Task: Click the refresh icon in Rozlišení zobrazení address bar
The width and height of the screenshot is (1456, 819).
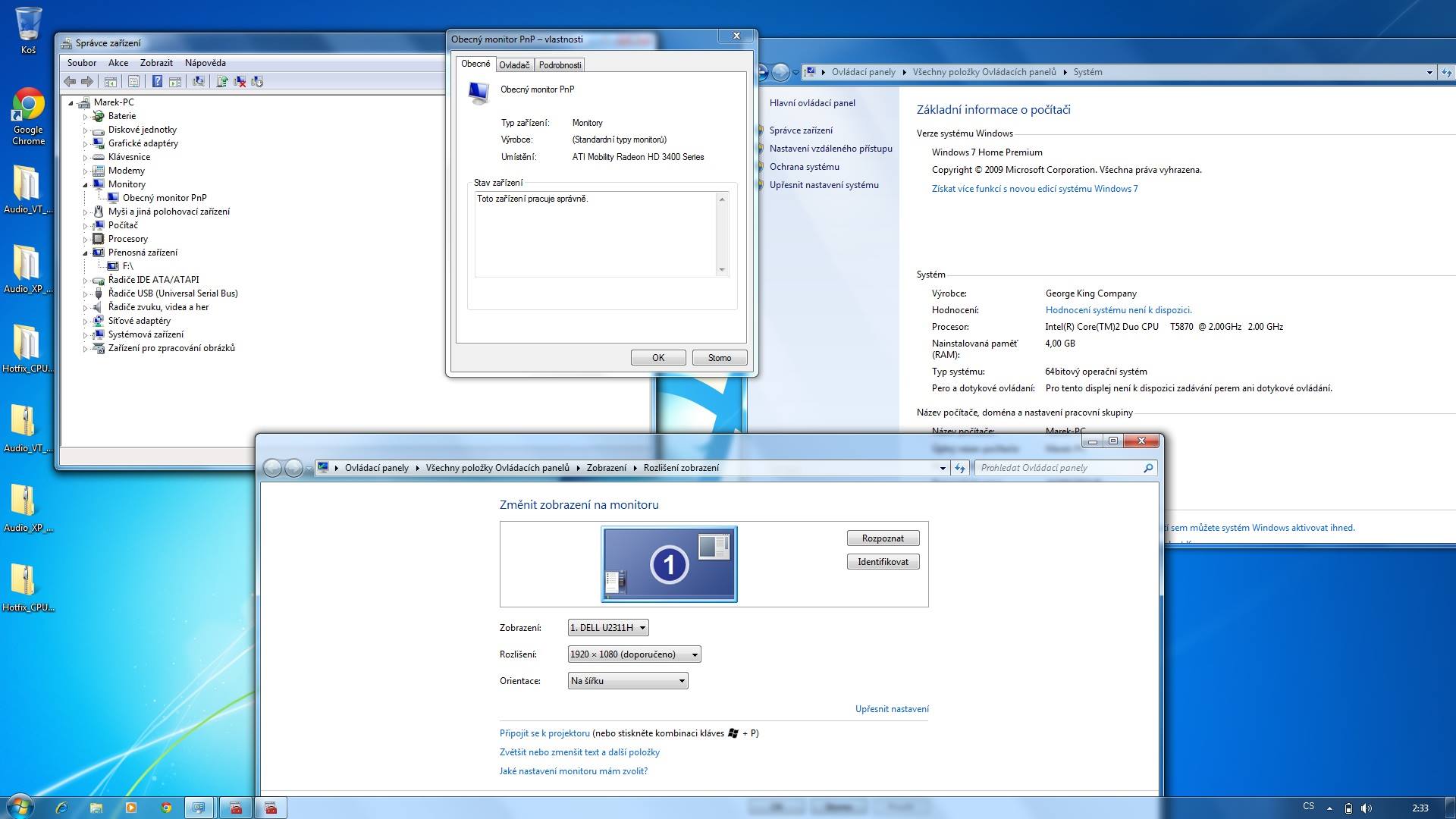Action: tap(960, 468)
